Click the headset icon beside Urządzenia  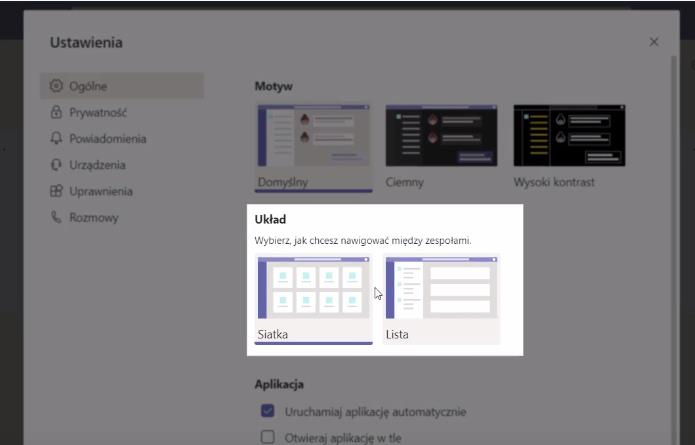[x=56, y=165]
